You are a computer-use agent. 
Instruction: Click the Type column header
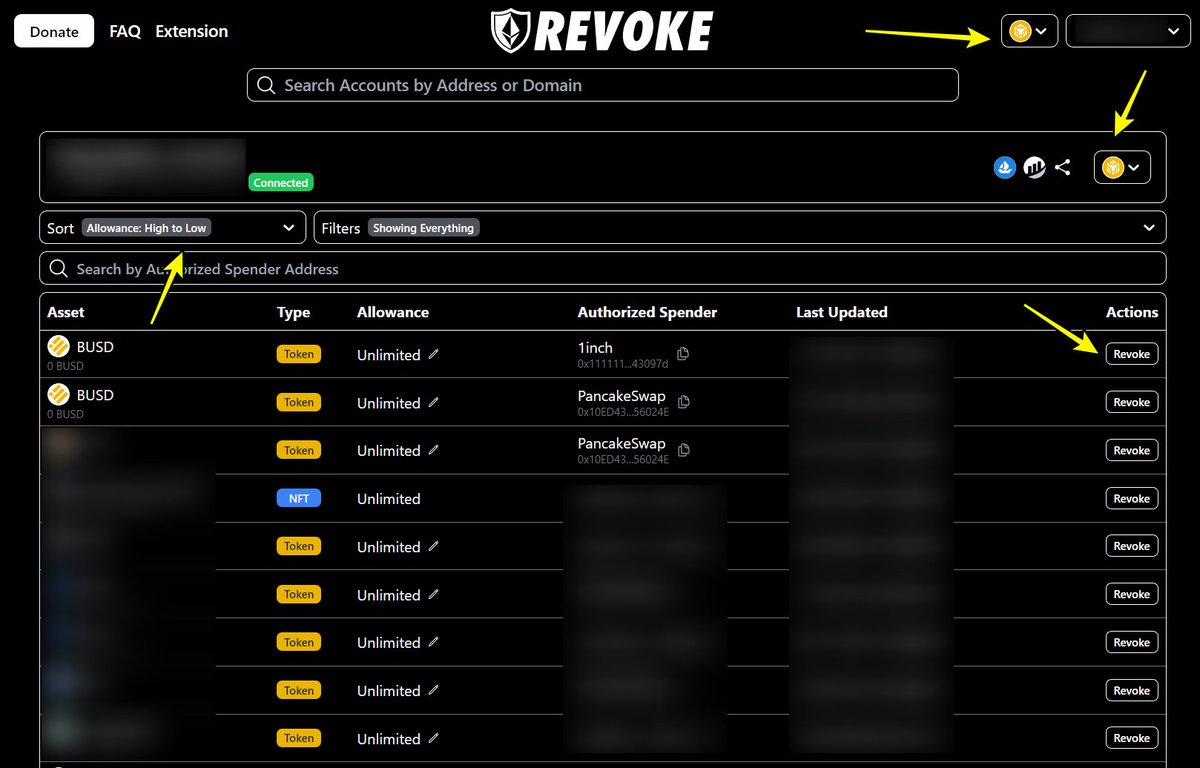(293, 312)
